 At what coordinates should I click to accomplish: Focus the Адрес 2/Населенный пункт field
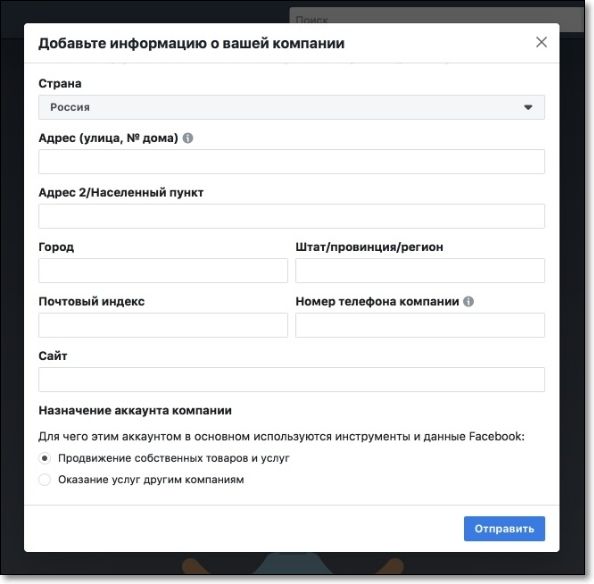(291, 216)
